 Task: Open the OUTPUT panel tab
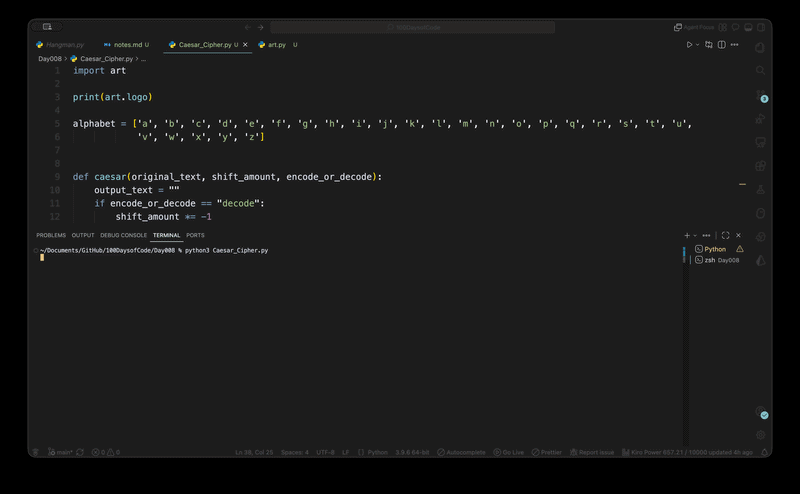pos(83,235)
